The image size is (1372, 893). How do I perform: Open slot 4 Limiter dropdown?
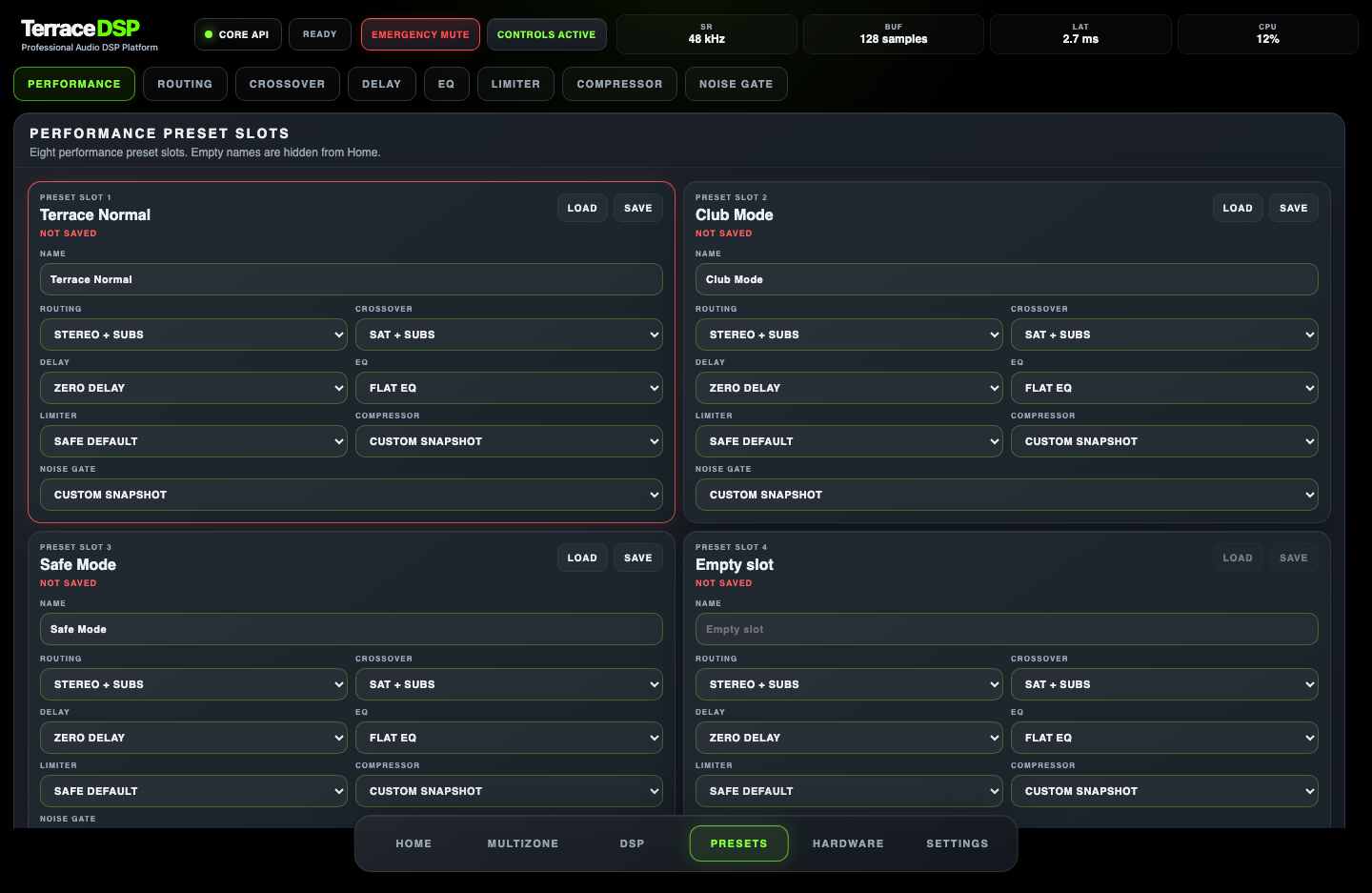(x=849, y=791)
